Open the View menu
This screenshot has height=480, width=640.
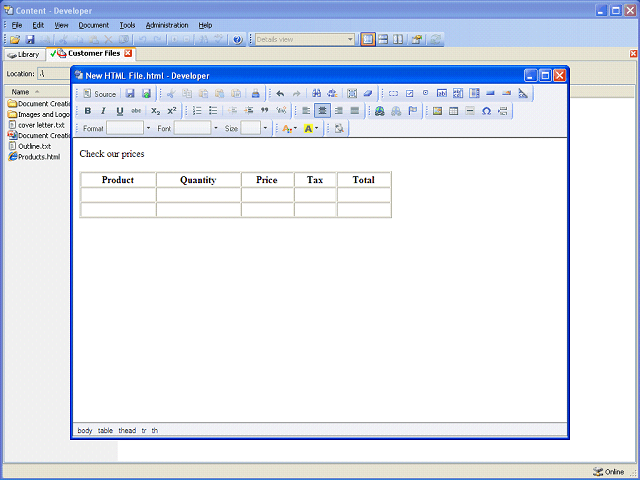[61, 25]
